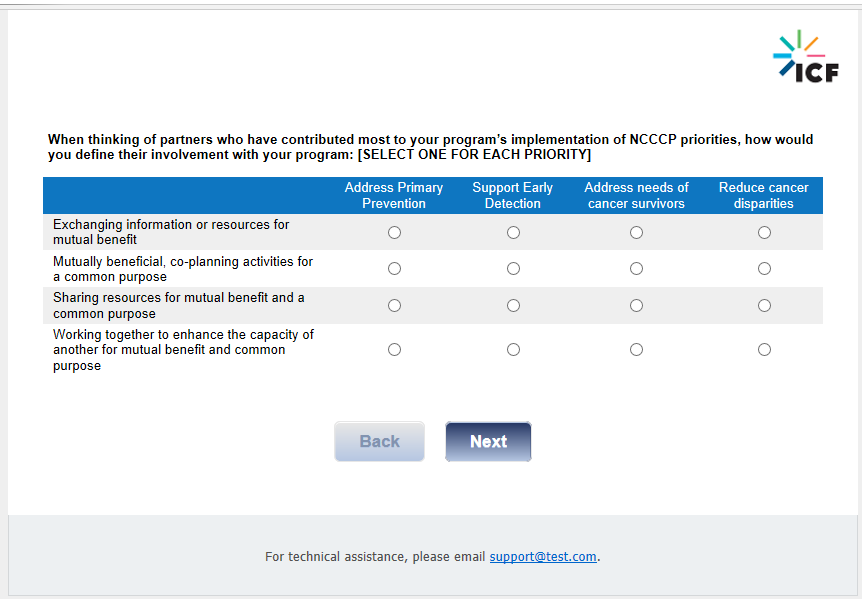This screenshot has width=862, height=599.
Task: Go back with the Back button
Action: (x=379, y=442)
